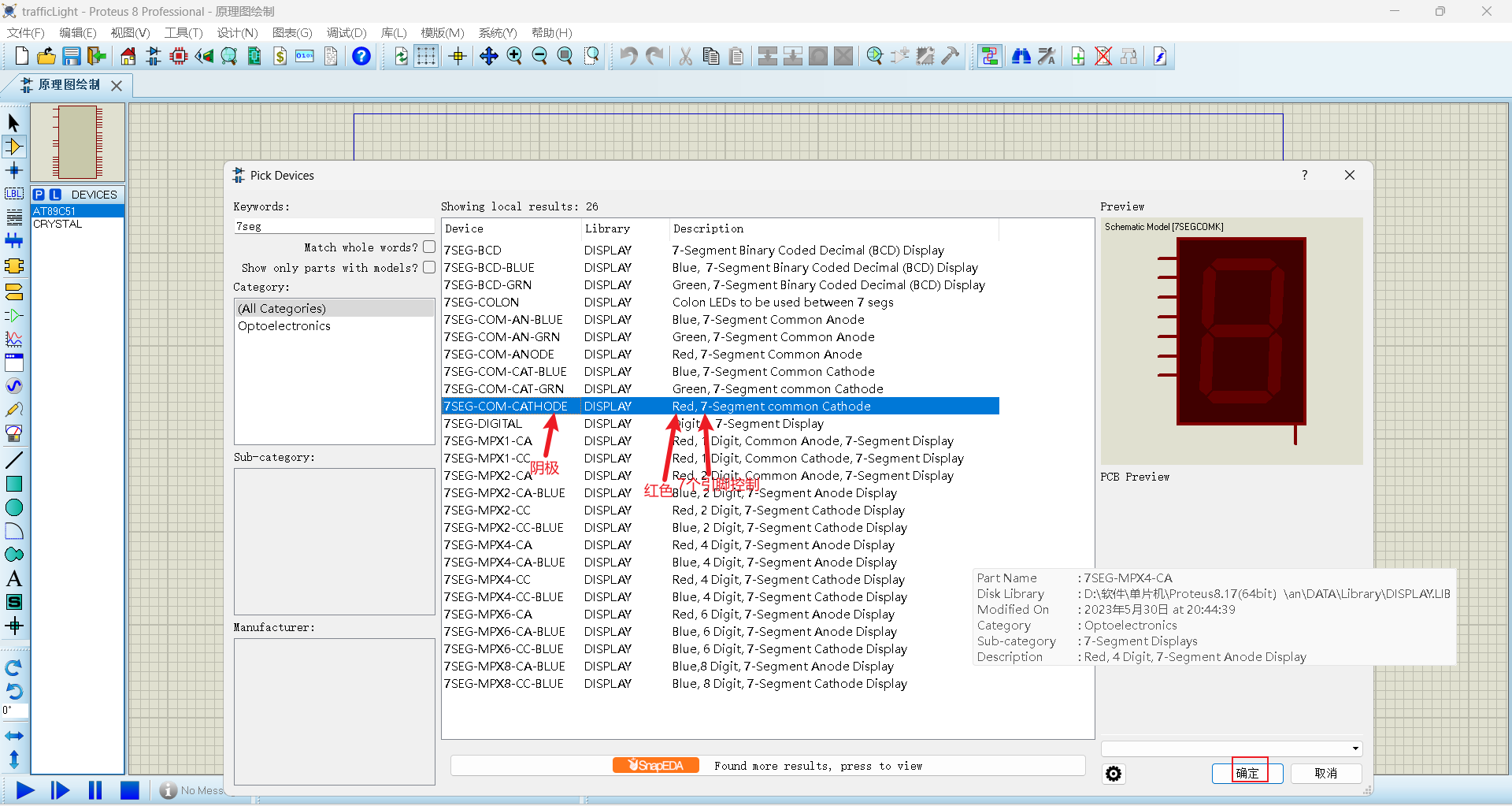Select the Selection mode arrow tool
The image size is (1512, 806).
coord(14,123)
